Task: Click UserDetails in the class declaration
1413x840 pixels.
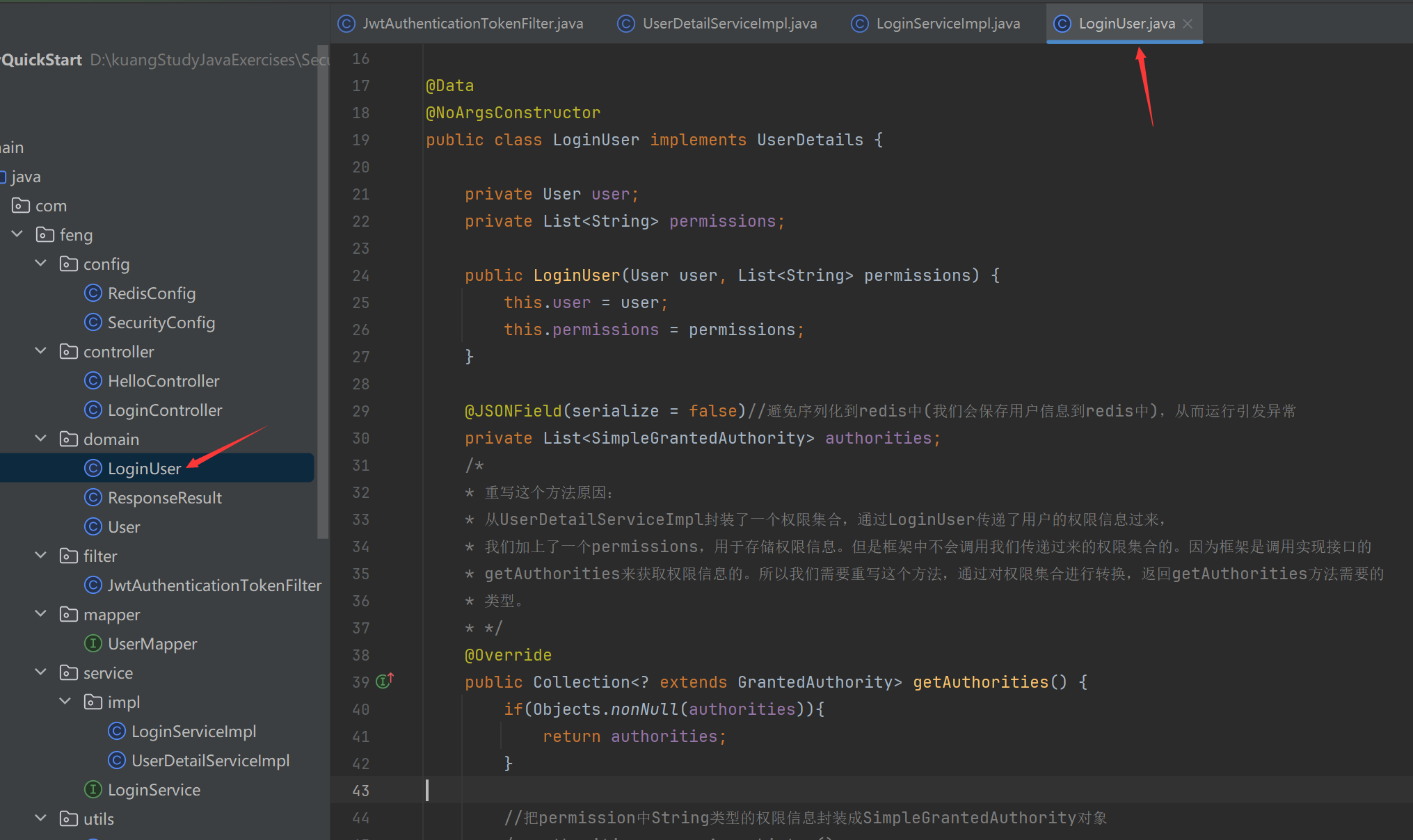Action: (810, 140)
